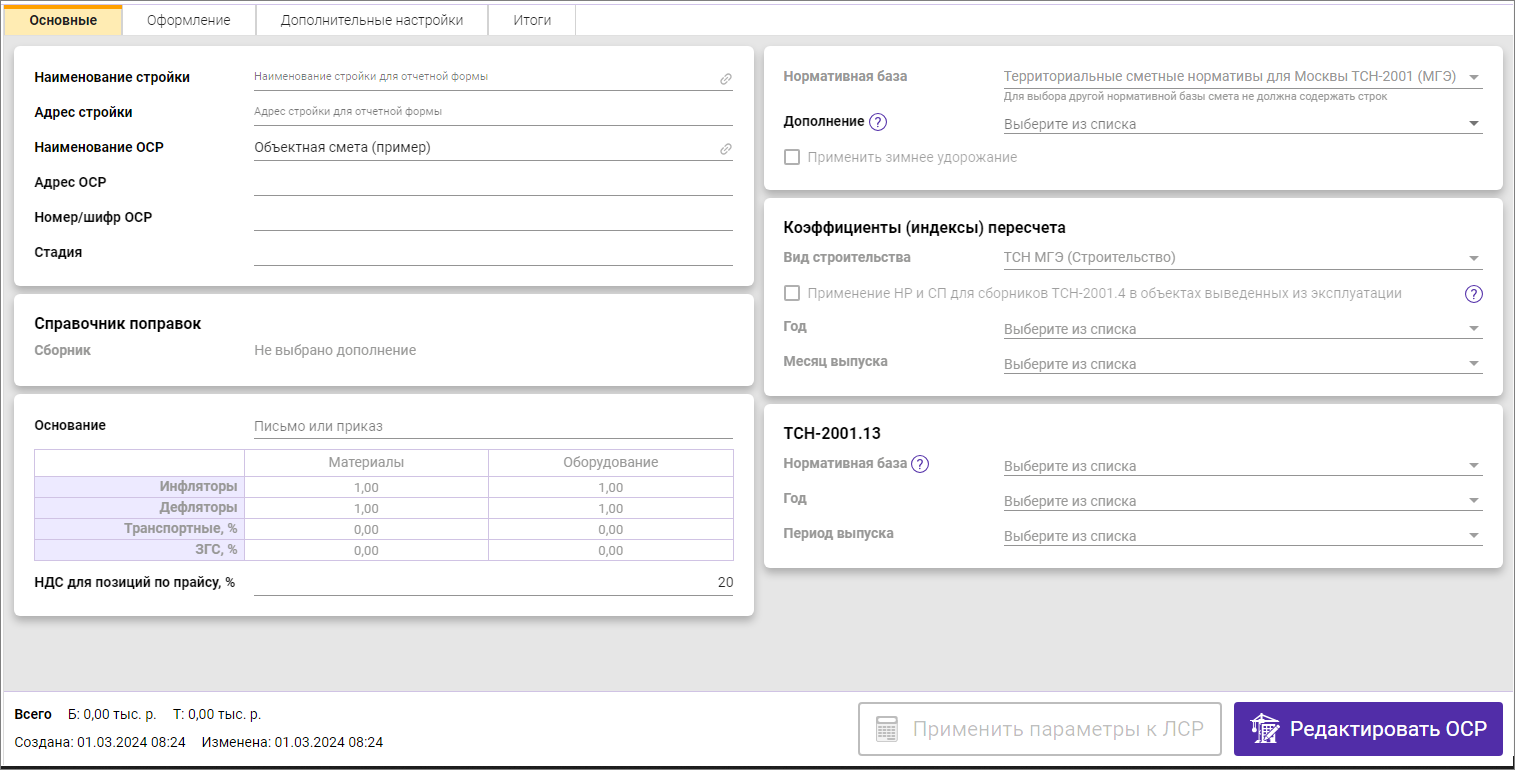Open help icon beside ТСН-2001.13 Нормативная база
1515x770 pixels.
[x=920, y=464]
